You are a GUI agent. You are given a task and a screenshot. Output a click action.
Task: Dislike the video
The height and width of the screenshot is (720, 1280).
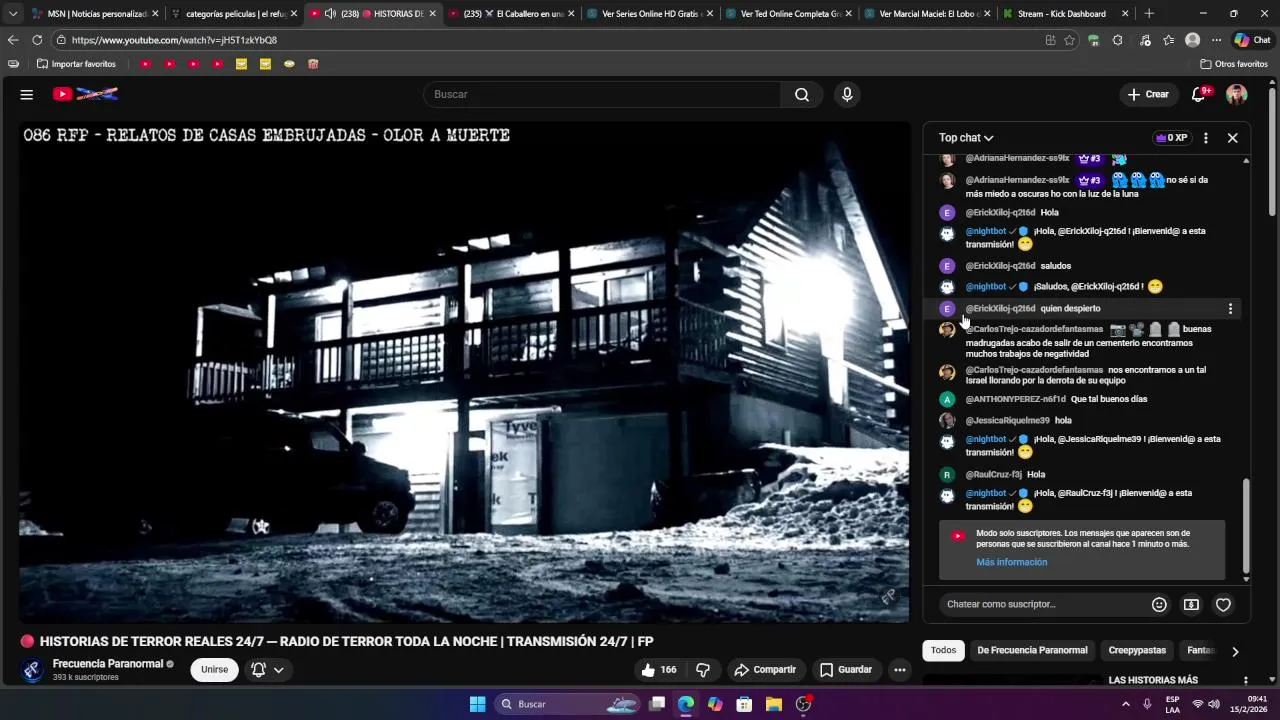tap(703, 670)
